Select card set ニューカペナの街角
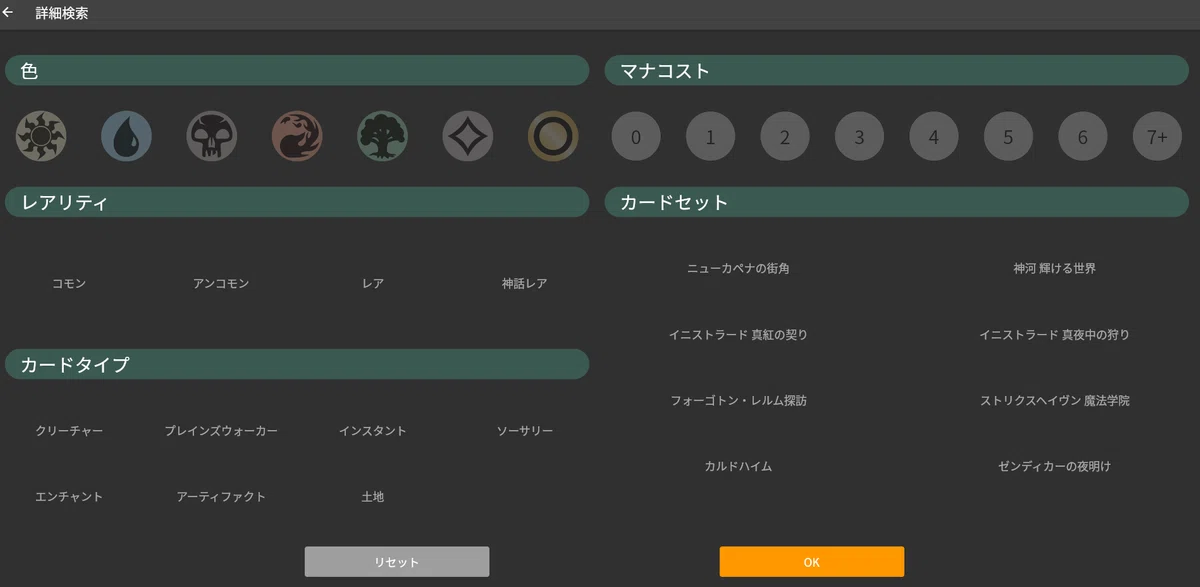This screenshot has height=587, width=1200. 738,269
